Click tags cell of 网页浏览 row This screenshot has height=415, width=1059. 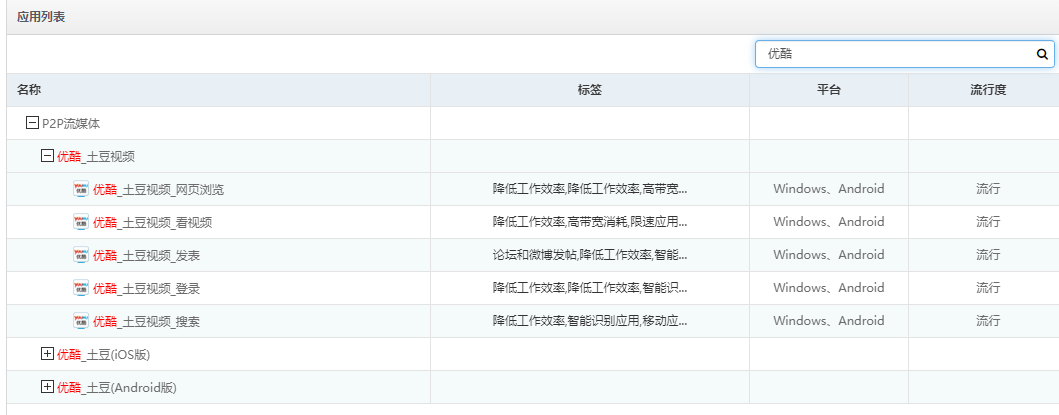point(590,189)
